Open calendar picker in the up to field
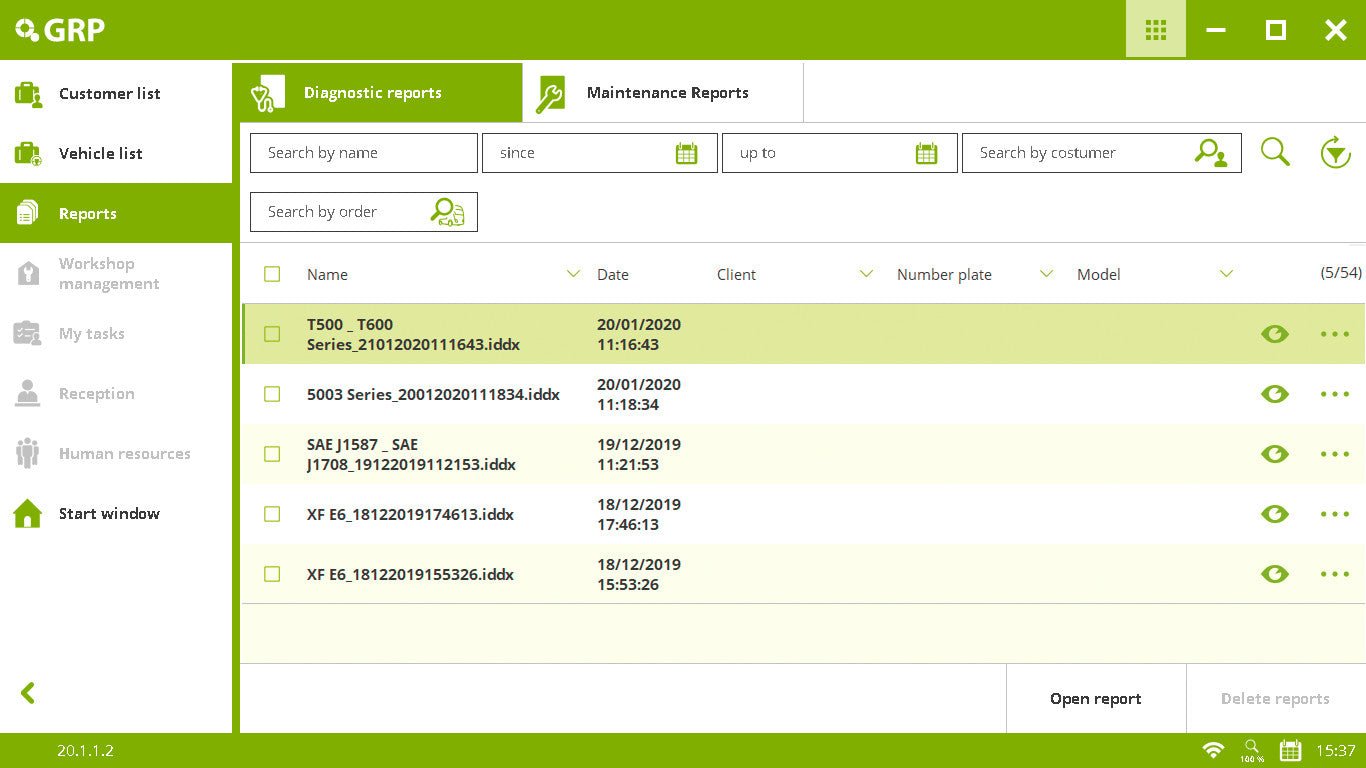 tap(926, 153)
